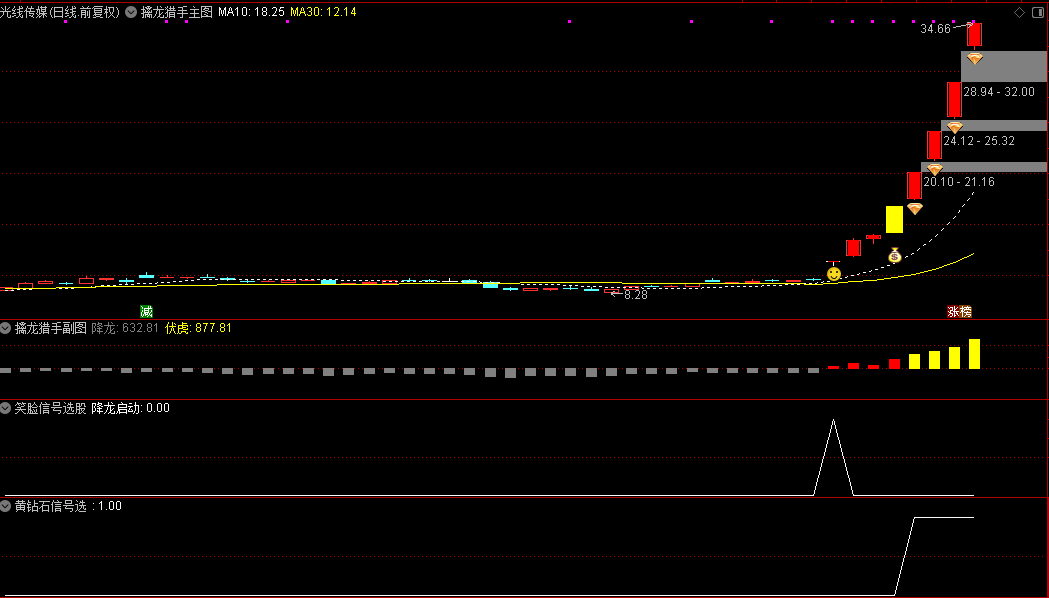This screenshot has width=1049, height=598.
Task: Expand the 笑脸信号选股 indicator dropdown
Action: tap(5, 408)
